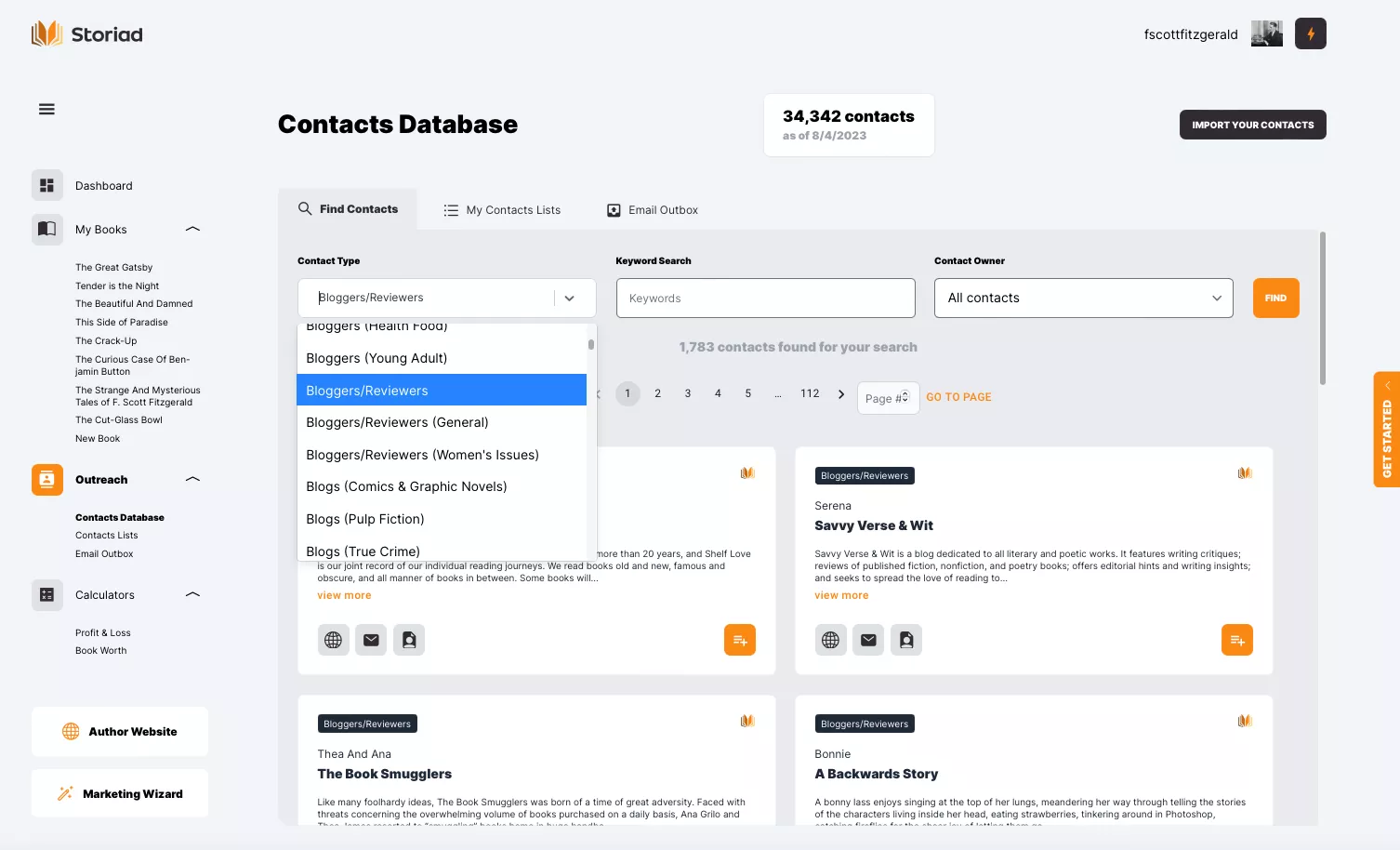Click Import Your Contacts button
The image size is (1400, 850).
click(1252, 125)
